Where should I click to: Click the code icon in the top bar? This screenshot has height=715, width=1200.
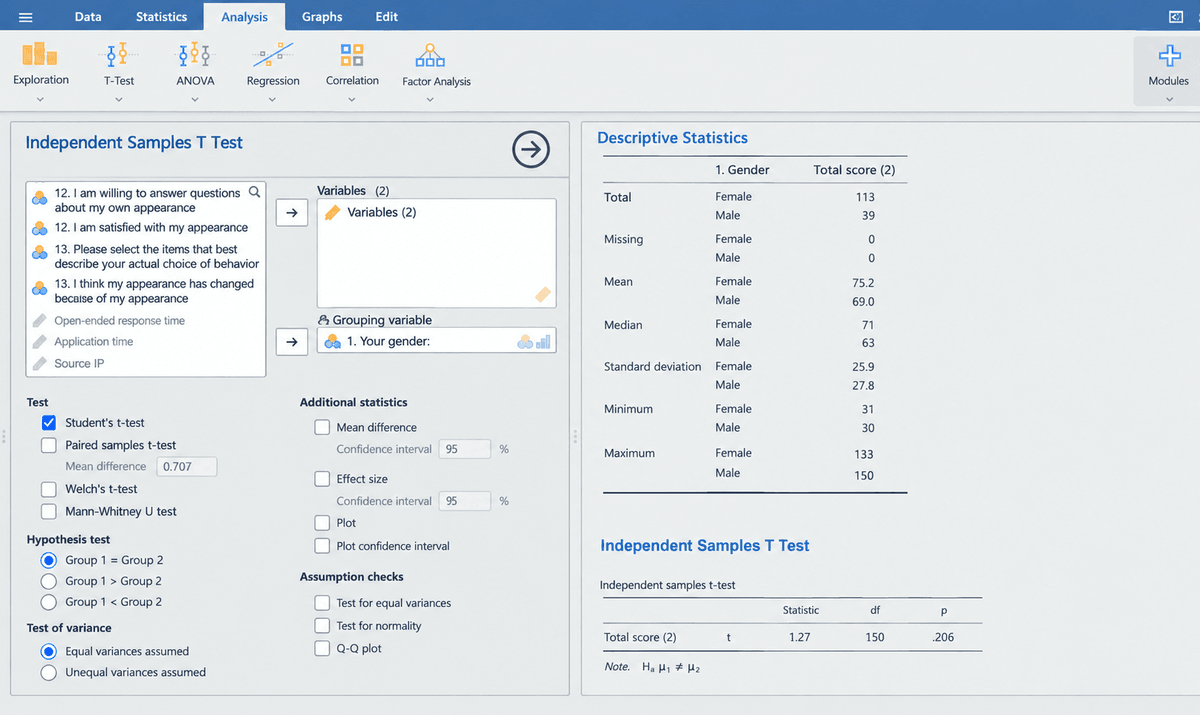click(1175, 17)
